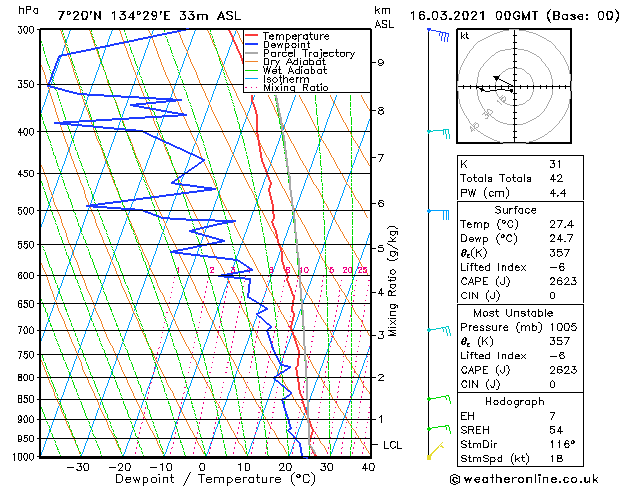The height and width of the screenshot is (486, 629).
Task: Click the 'PW (cm)' value '4.4'
Action: (x=558, y=193)
